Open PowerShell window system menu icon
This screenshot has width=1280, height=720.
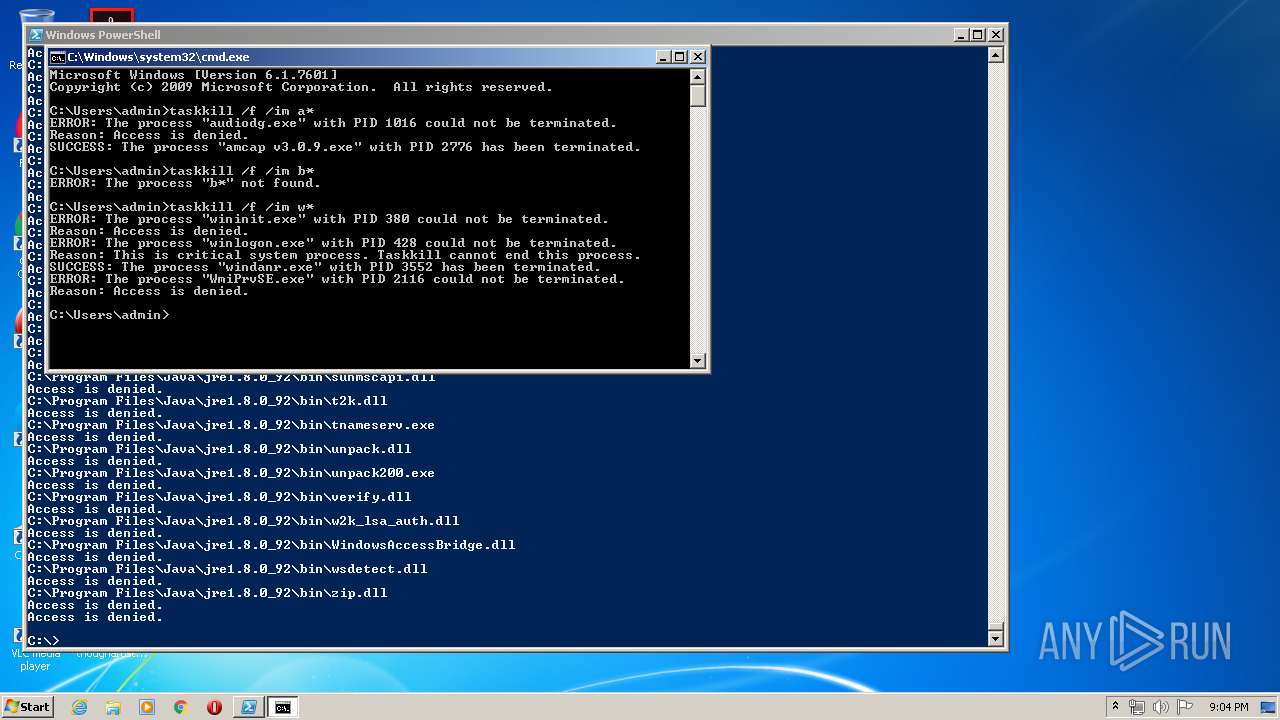pyautogui.click(x=36, y=34)
